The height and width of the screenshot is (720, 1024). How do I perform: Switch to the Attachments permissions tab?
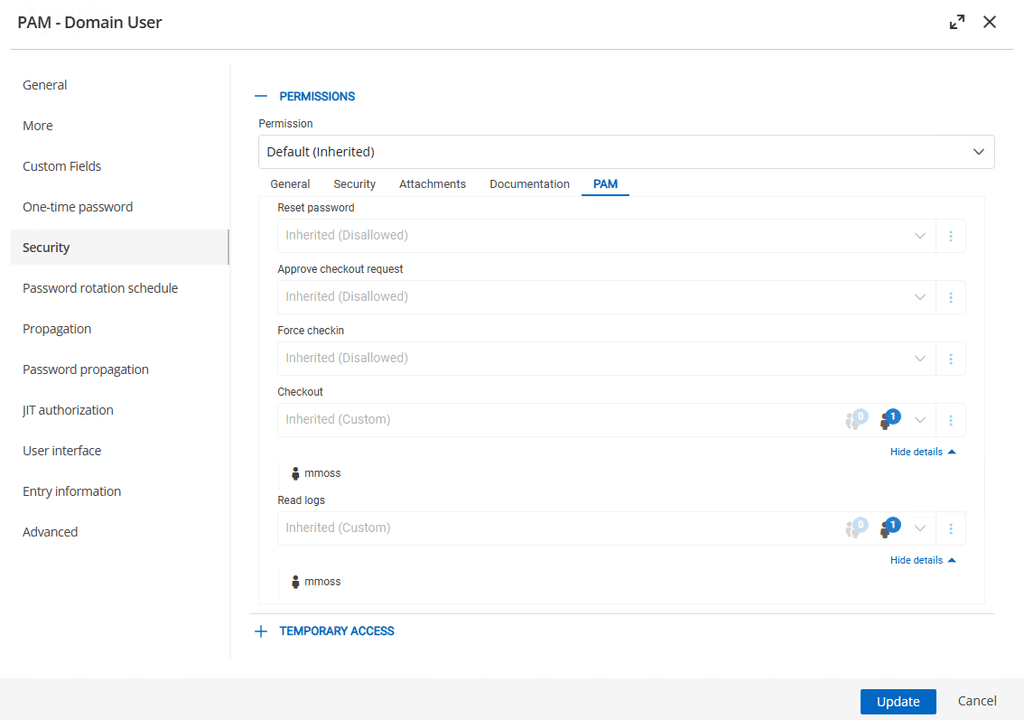[x=432, y=184]
